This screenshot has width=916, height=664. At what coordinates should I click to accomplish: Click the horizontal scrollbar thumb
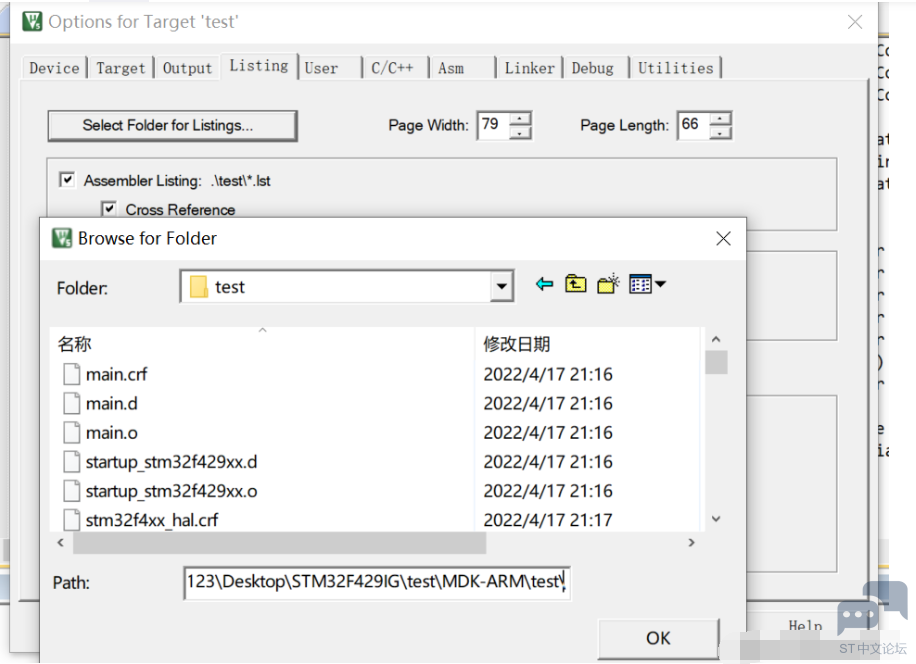pyautogui.click(x=279, y=543)
